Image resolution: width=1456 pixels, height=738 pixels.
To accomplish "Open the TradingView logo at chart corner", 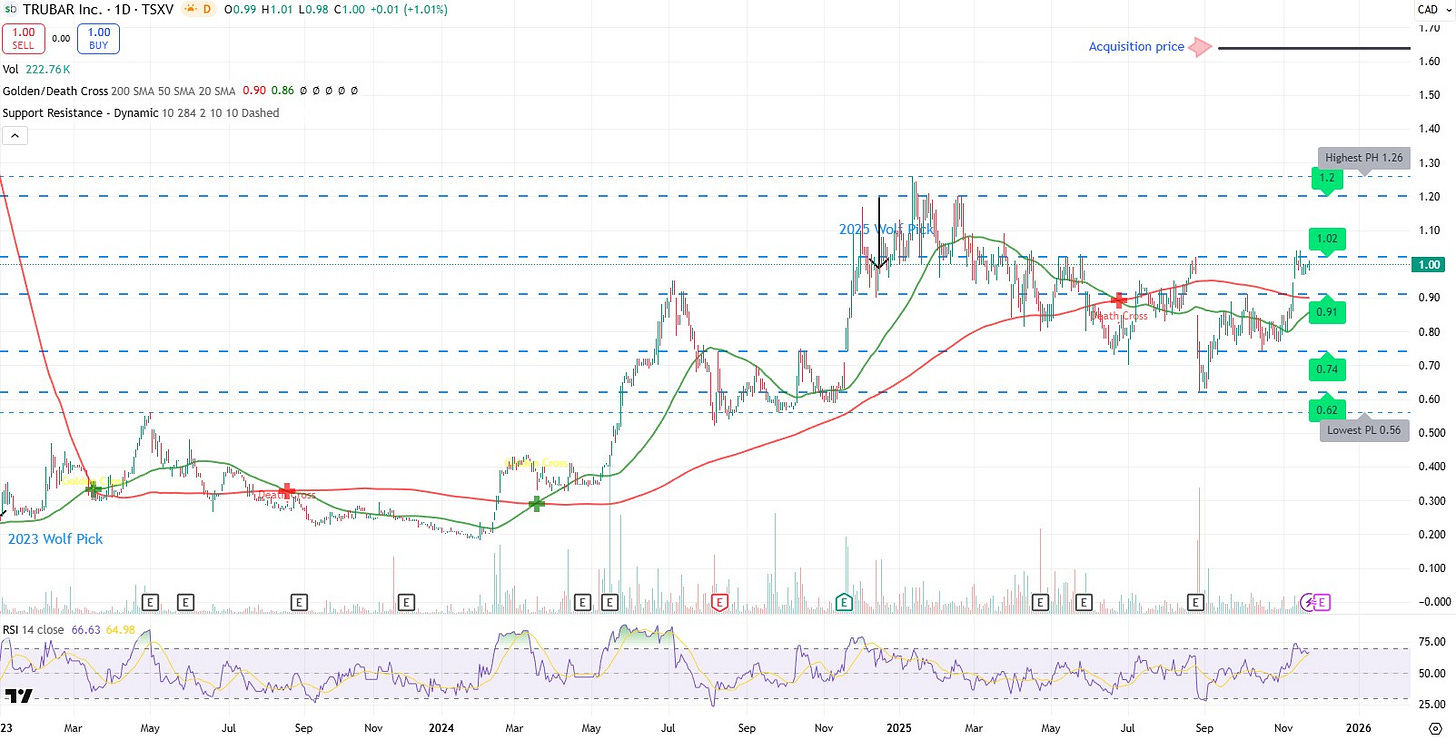I will pos(18,696).
